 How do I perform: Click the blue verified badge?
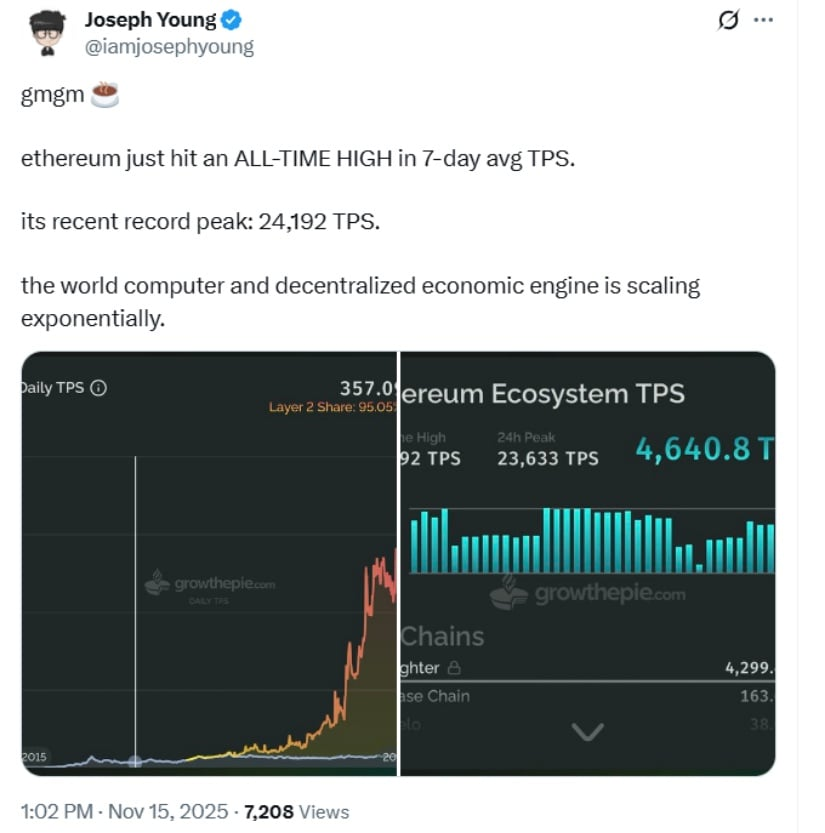tap(227, 20)
